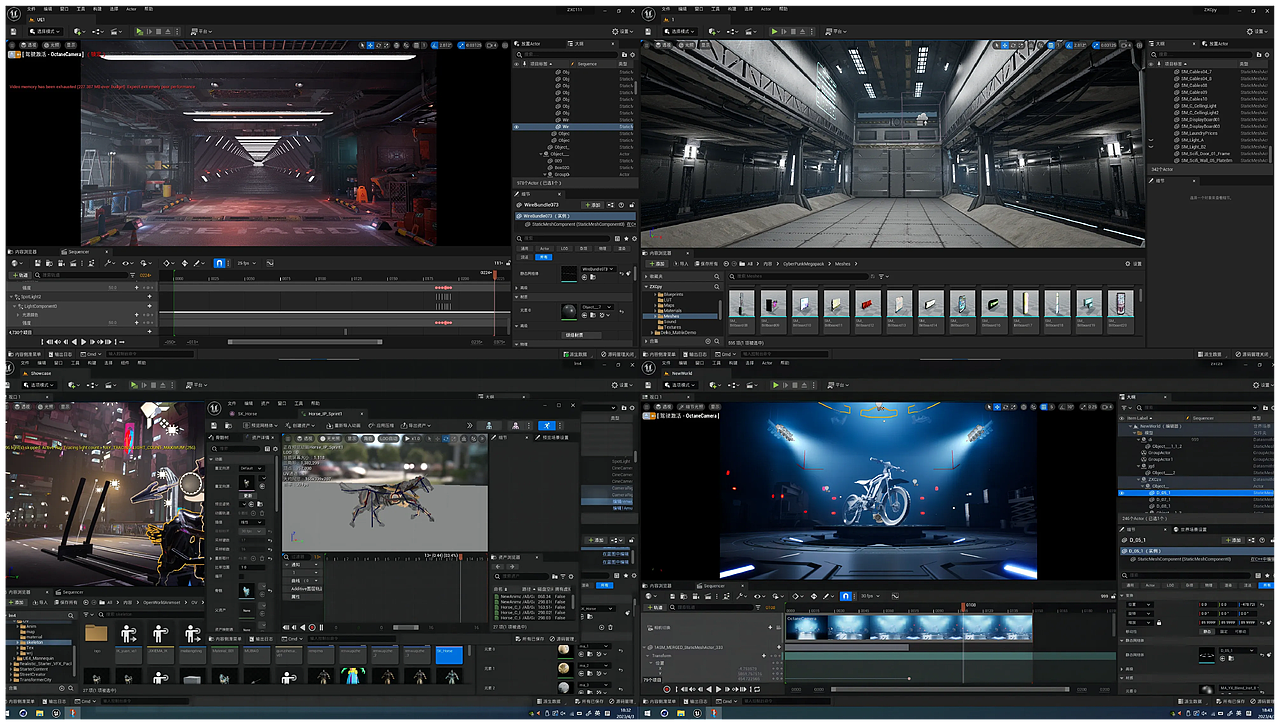Click 导入 in ZXCjpy Content Browser
The image size is (1280, 725).
coord(681,264)
